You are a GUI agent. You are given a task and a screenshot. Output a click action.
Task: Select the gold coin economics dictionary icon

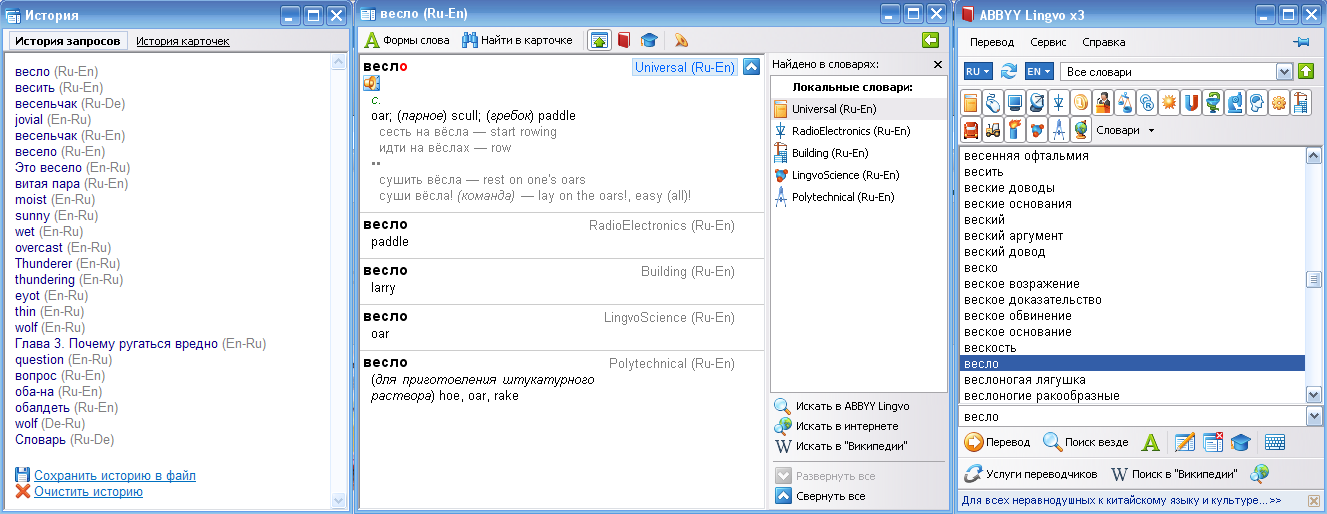(1081, 102)
